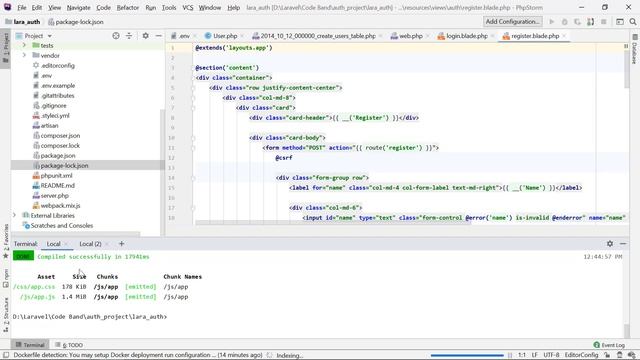This screenshot has height=360, width=640.
Task: Click the Run with coverage icon
Action: pos(577,22)
